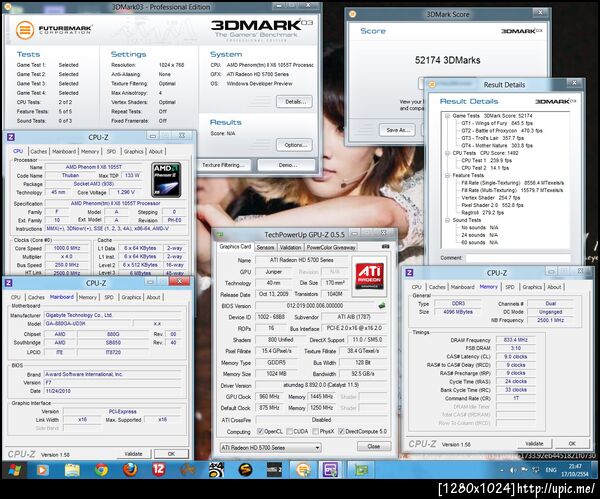600x499 pixels.
Task: Launch Google Chrome from the taskbar
Action: click(101, 470)
